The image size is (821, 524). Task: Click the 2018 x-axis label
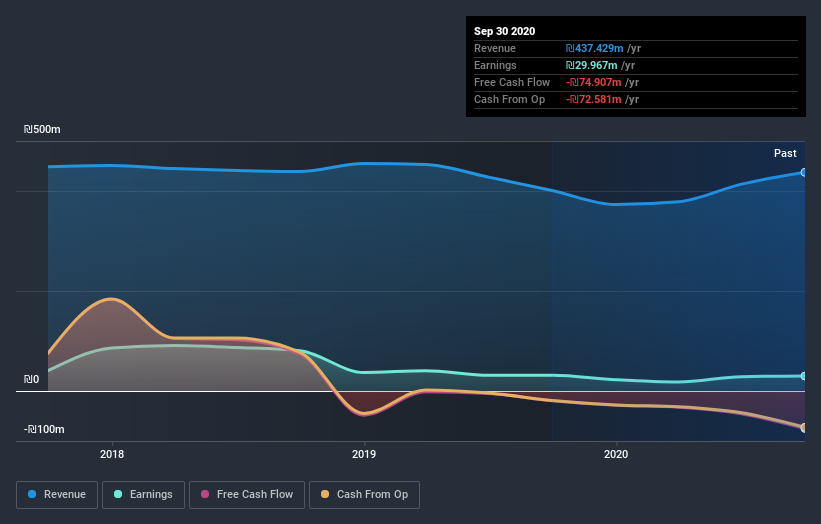click(x=112, y=454)
